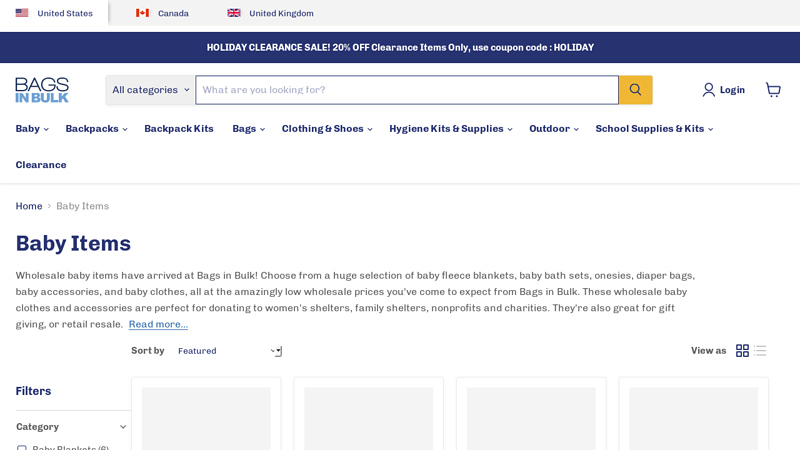Click the Read more link

click(x=158, y=324)
